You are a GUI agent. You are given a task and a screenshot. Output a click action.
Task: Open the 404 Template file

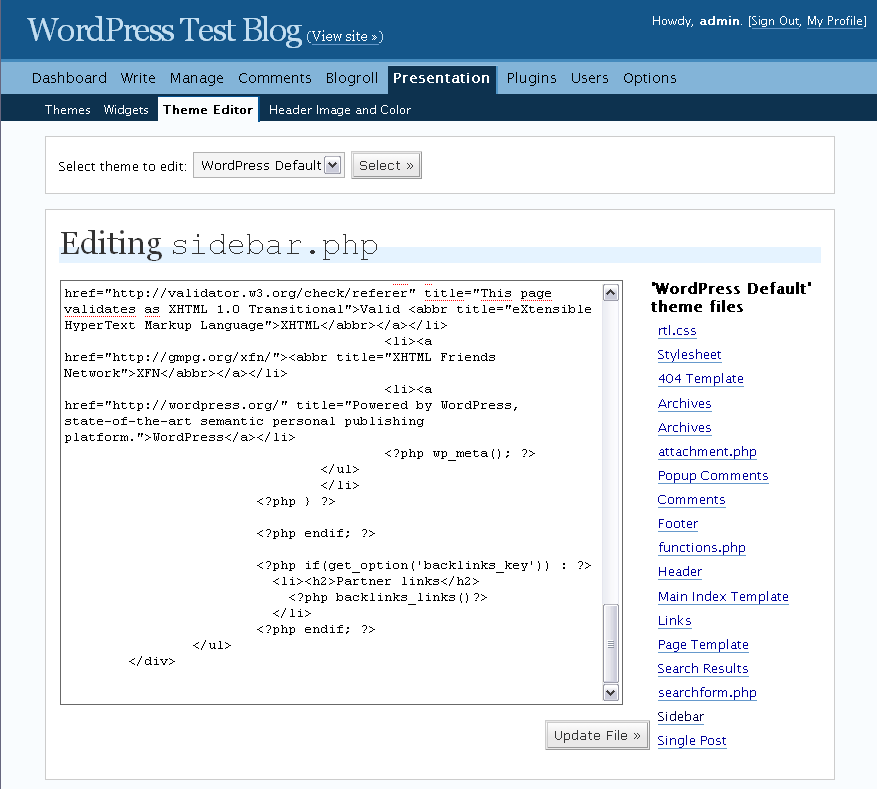tap(701, 379)
